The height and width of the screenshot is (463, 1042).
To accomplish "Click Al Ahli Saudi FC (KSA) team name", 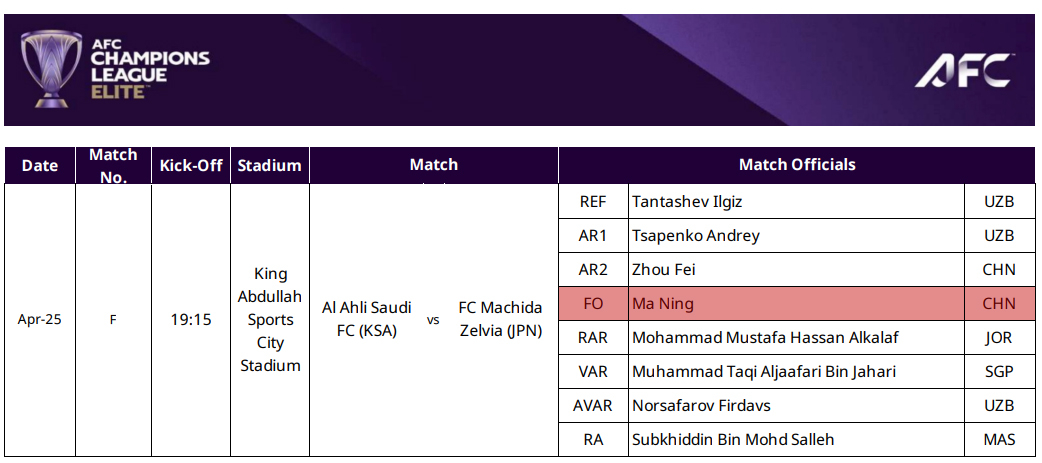I will pos(367,319).
